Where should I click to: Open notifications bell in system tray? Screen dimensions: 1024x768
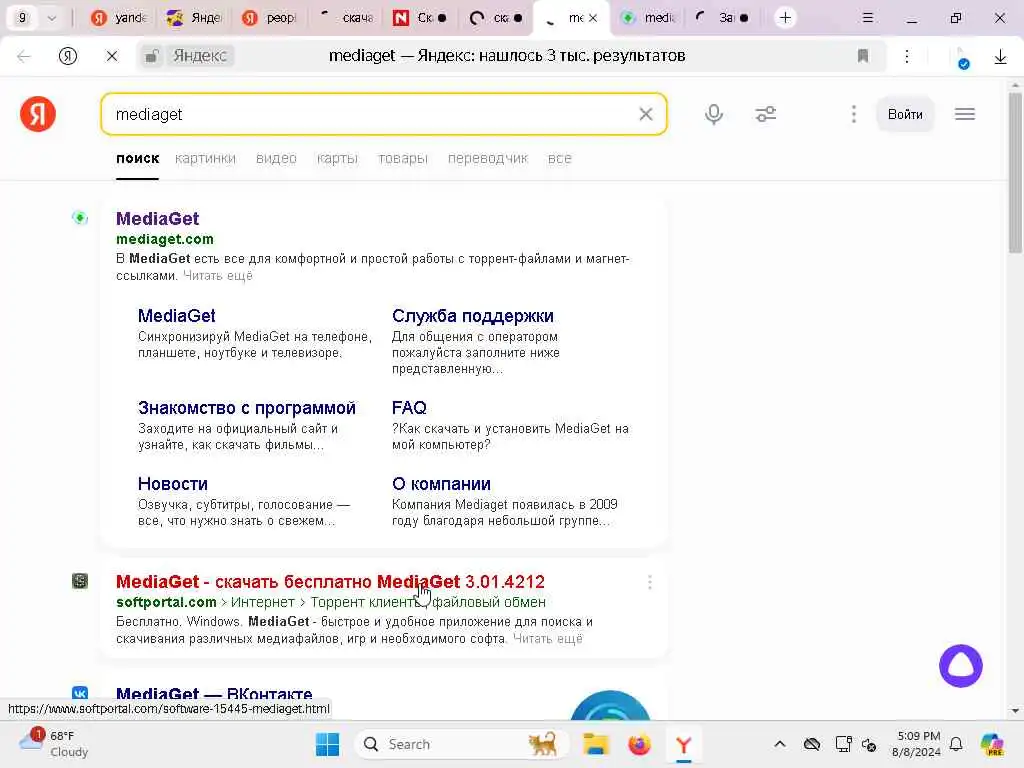pyautogui.click(x=955, y=744)
